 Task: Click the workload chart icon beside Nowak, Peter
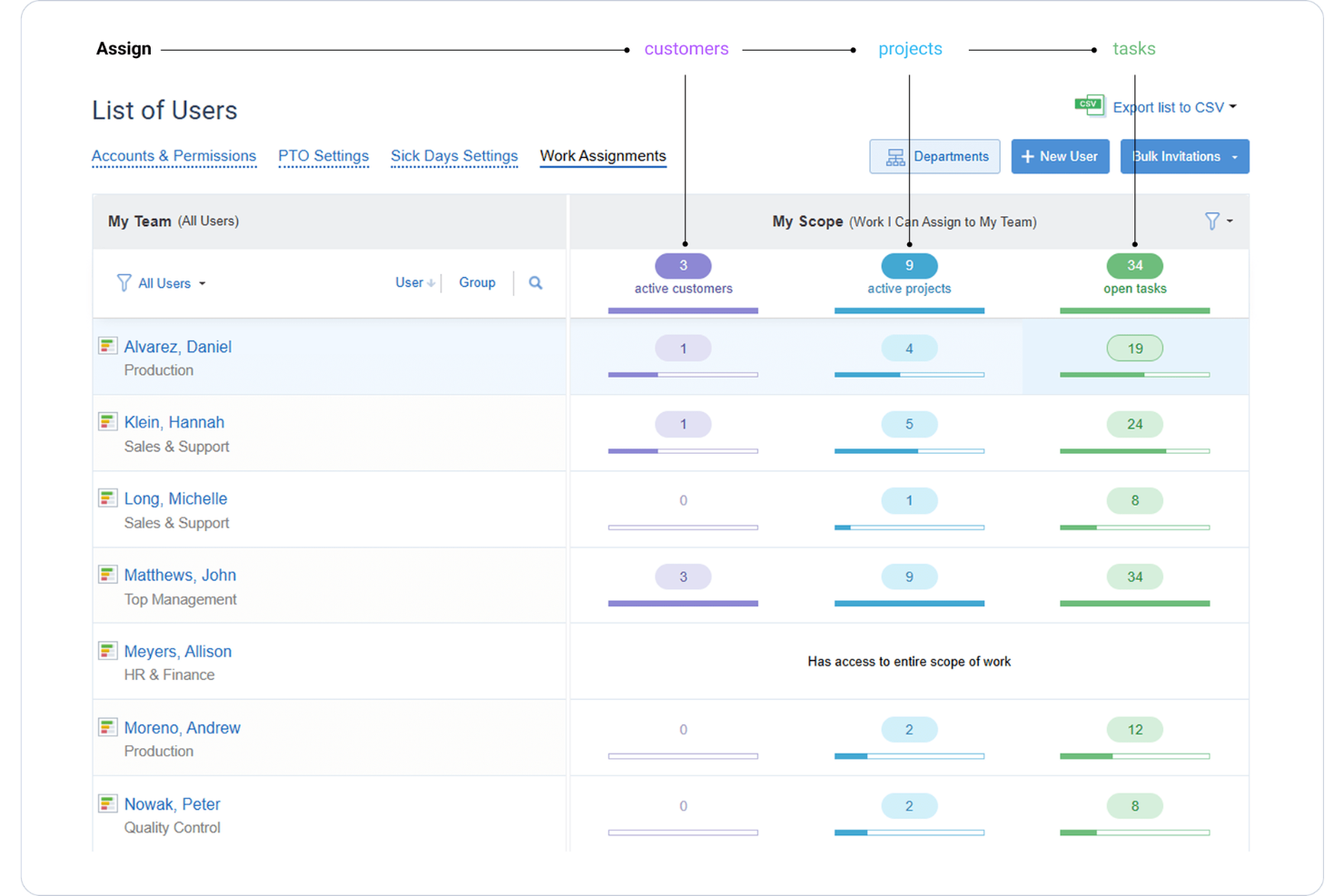106,803
